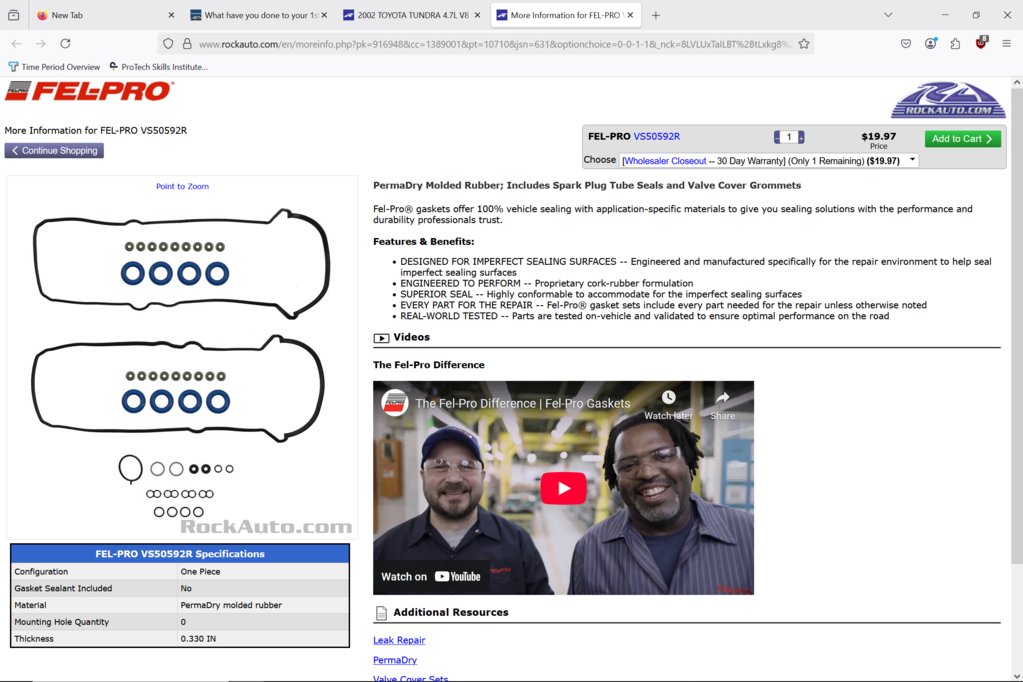
Task: Open Time Period Overview bookmark
Action: (54, 67)
